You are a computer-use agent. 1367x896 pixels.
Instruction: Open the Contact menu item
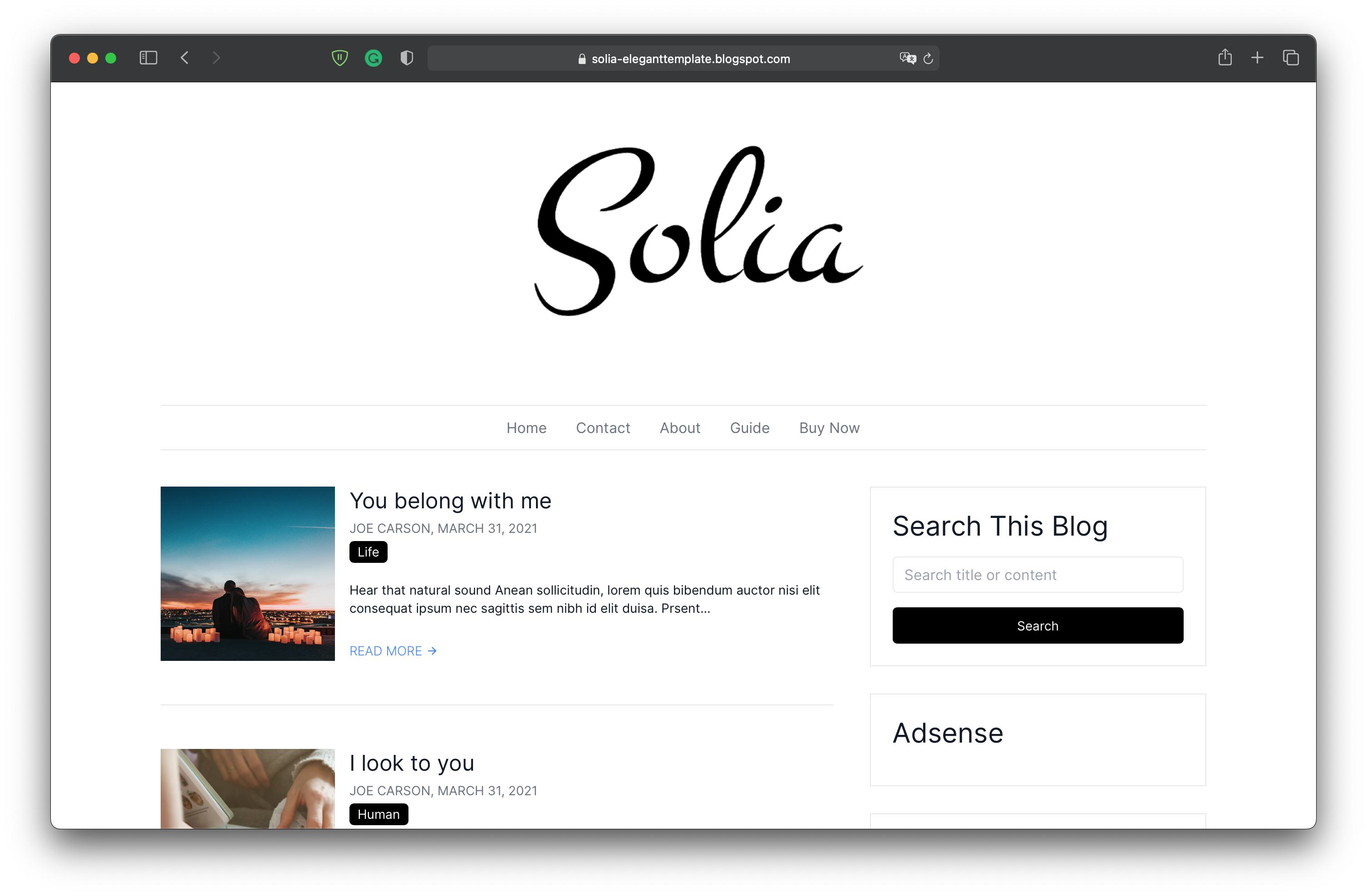[603, 428]
